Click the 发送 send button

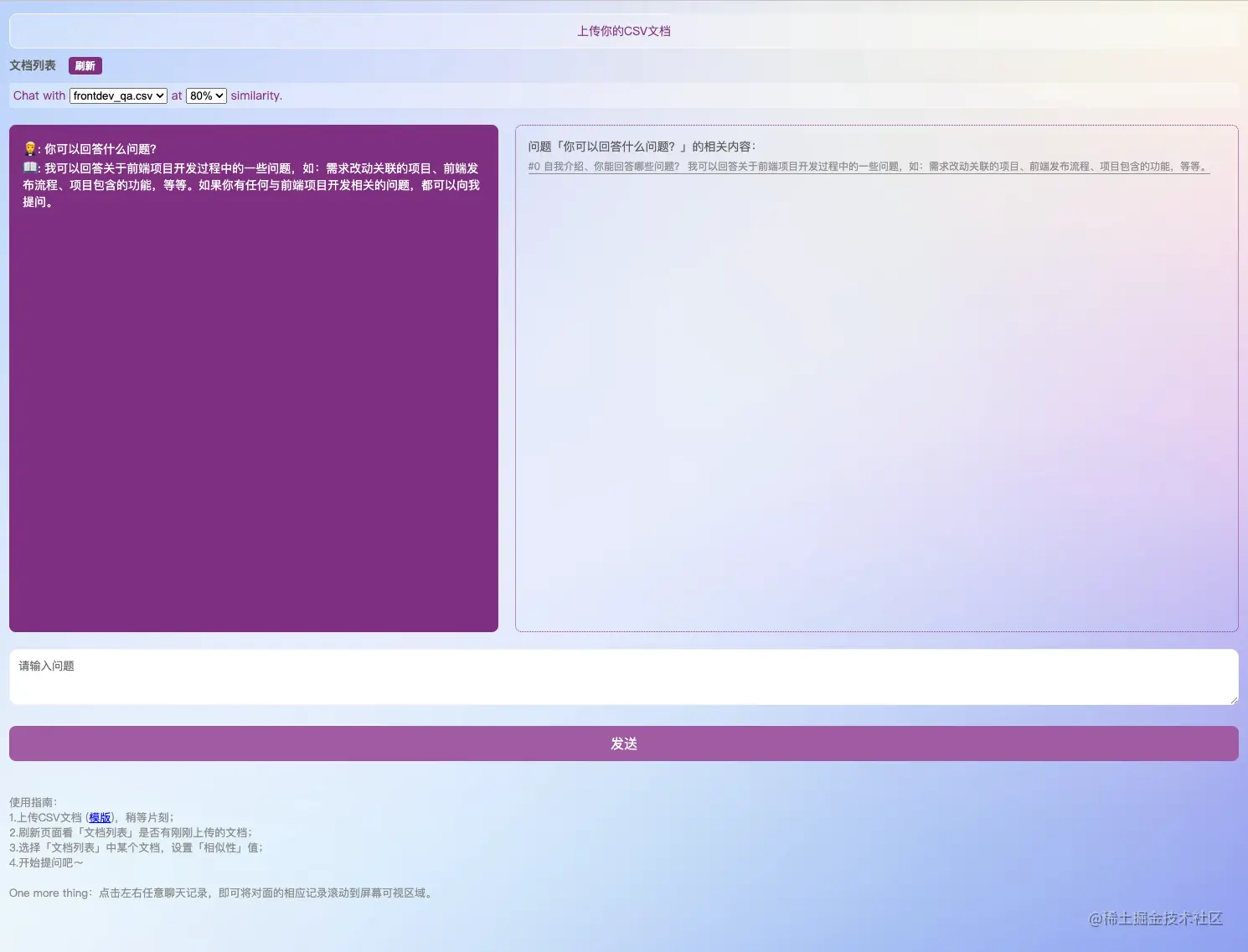(x=623, y=744)
